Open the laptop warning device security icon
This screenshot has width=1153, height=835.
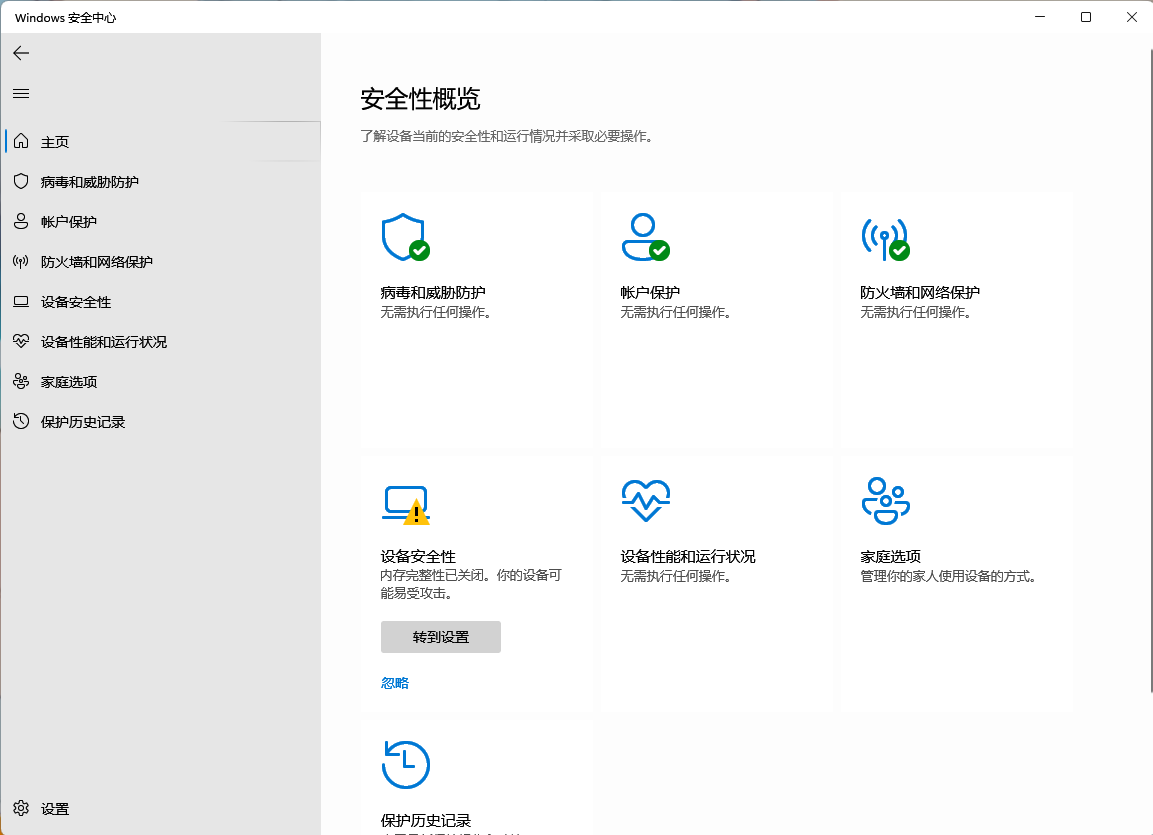coord(406,504)
